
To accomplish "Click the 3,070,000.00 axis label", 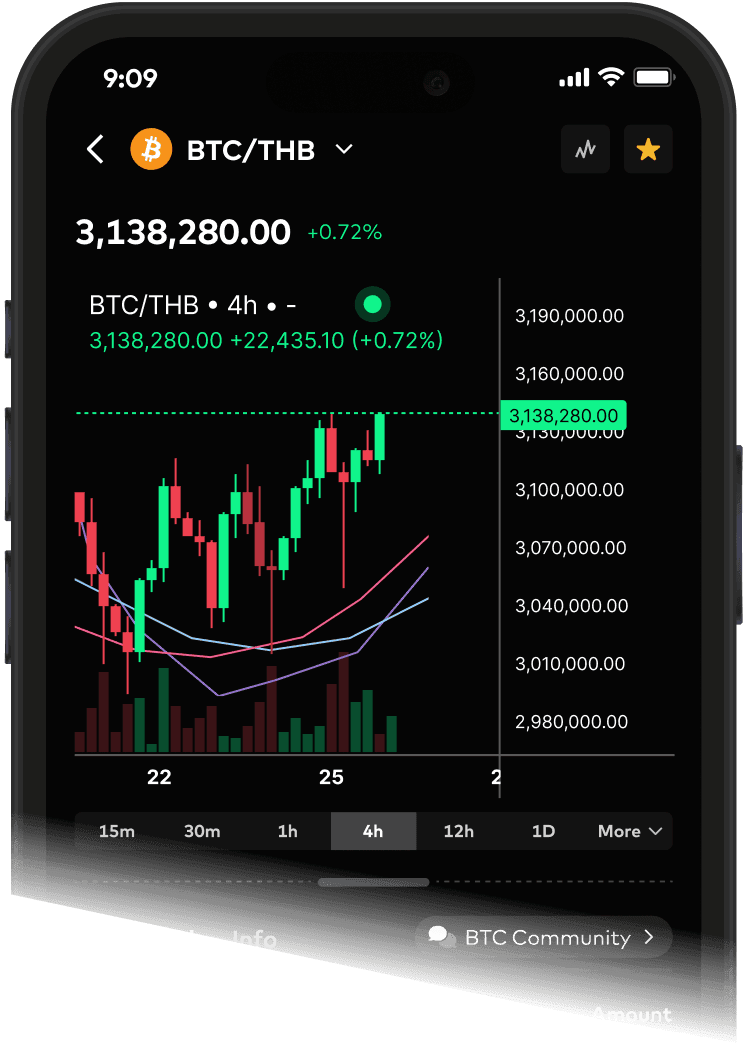I will [x=570, y=548].
